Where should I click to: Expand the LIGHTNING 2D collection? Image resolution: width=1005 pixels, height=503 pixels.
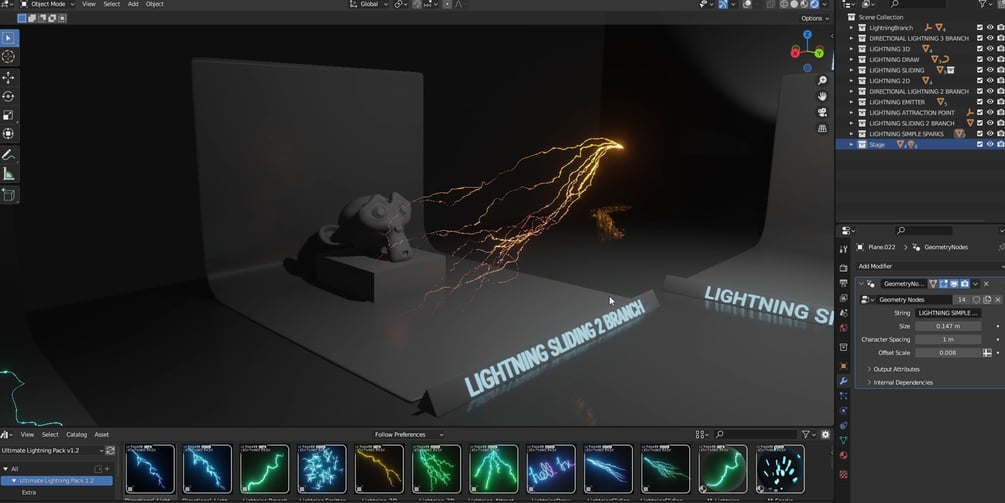click(851, 81)
